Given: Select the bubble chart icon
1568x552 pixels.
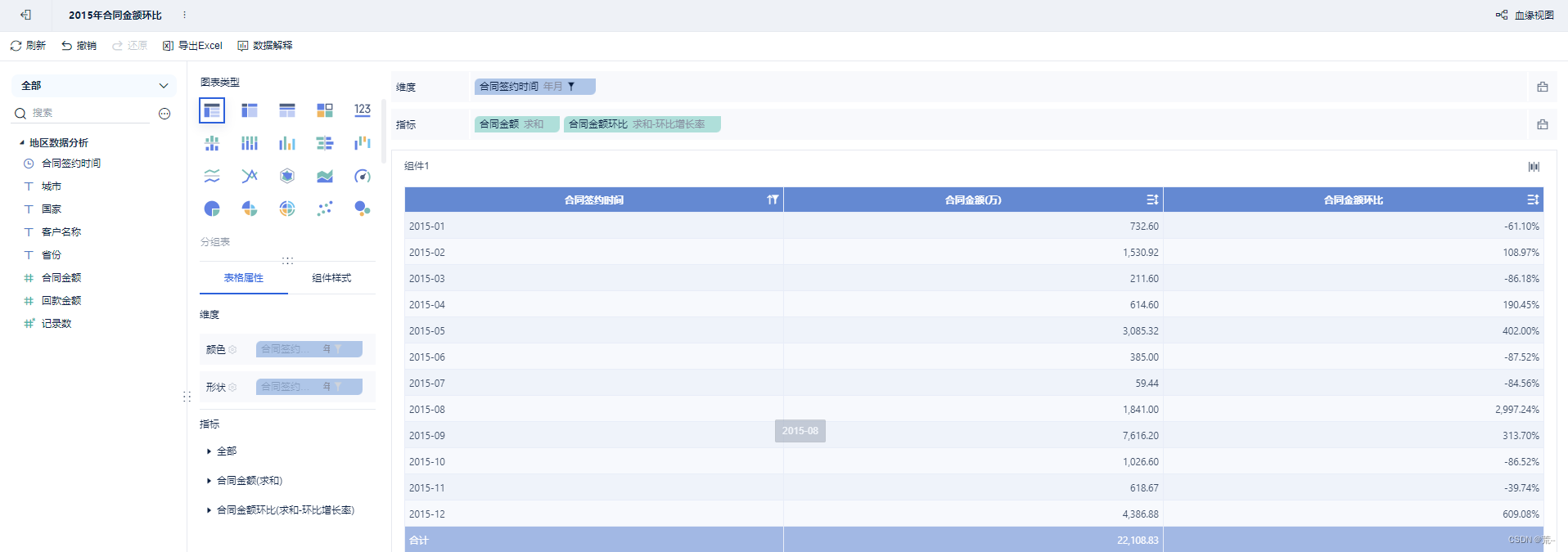Looking at the screenshot, I should (363, 209).
